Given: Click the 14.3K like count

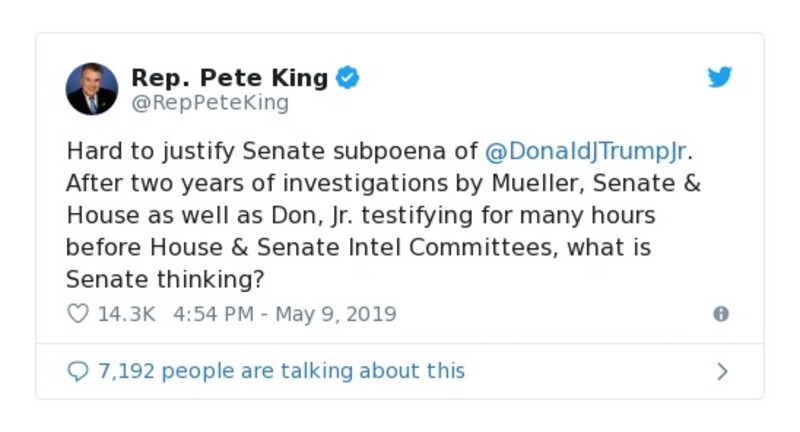Looking at the screenshot, I should 126,314.
